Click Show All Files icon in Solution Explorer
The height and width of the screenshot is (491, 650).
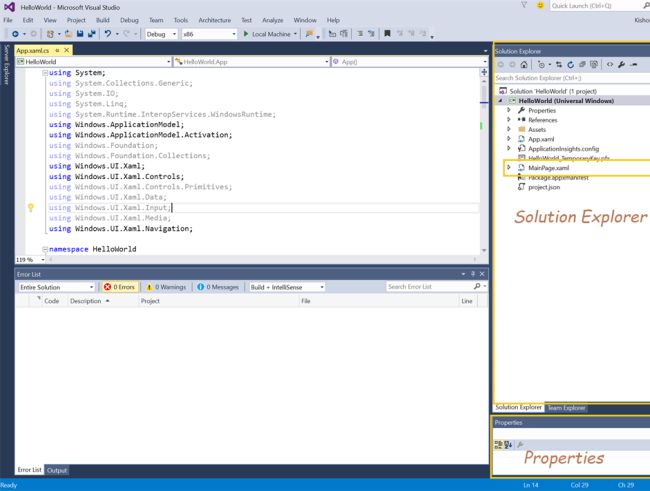click(x=594, y=65)
